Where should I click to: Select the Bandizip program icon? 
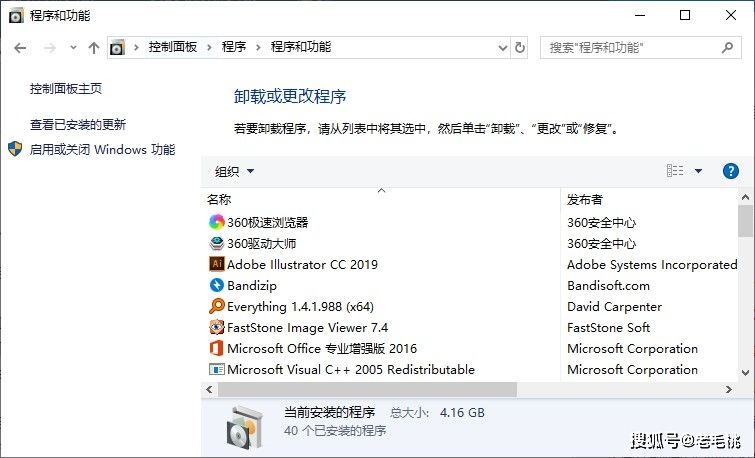[x=217, y=285]
